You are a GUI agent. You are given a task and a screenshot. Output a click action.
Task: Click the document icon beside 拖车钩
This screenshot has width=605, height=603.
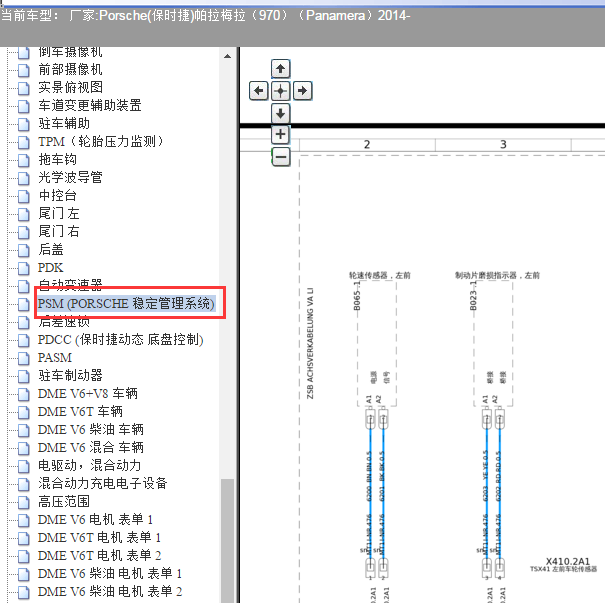(x=24, y=160)
